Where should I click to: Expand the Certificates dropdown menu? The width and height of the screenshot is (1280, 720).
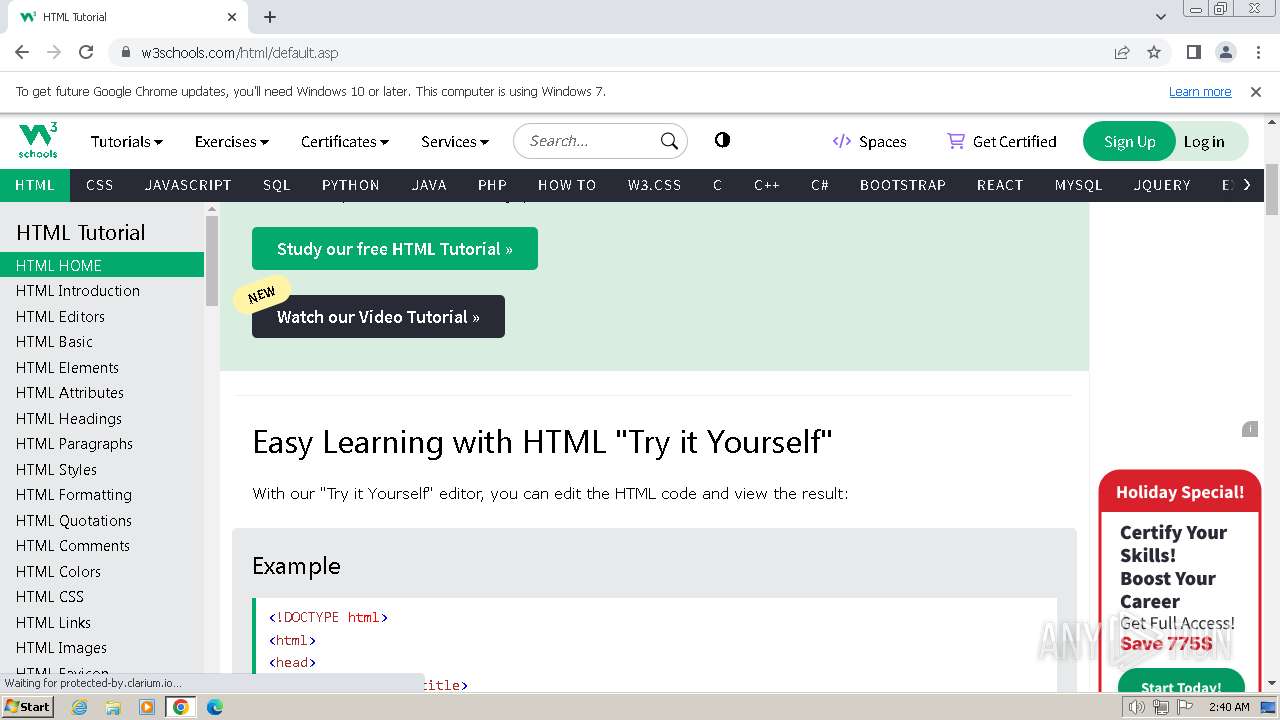345,141
